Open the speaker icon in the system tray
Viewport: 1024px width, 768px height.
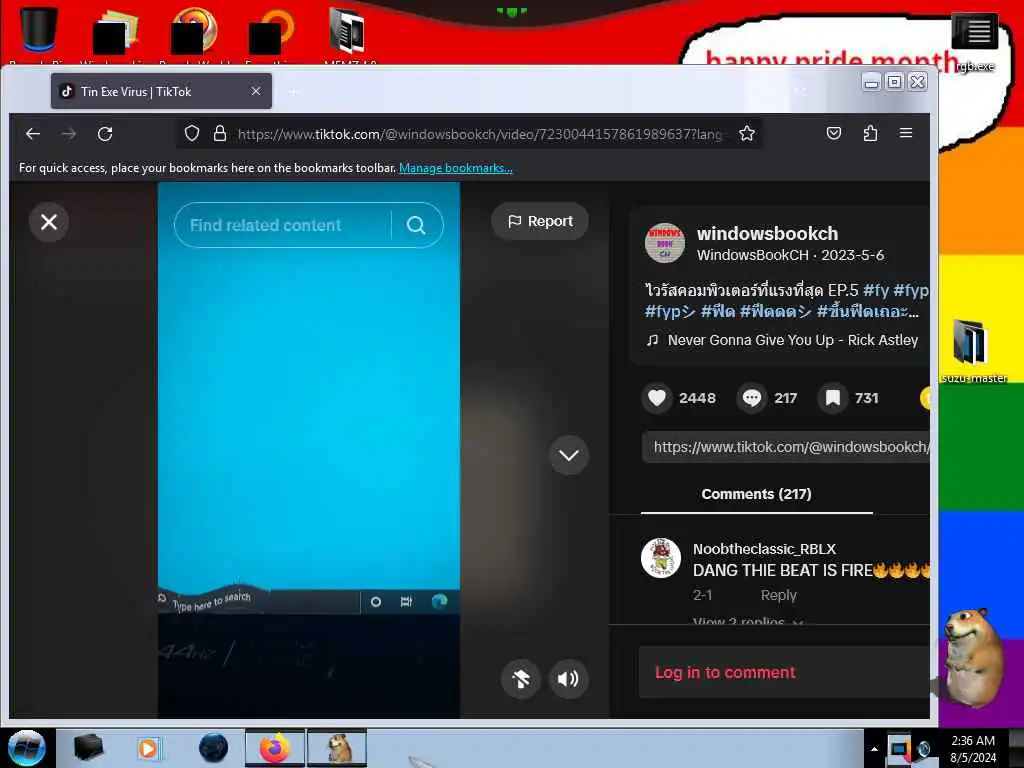[x=925, y=749]
